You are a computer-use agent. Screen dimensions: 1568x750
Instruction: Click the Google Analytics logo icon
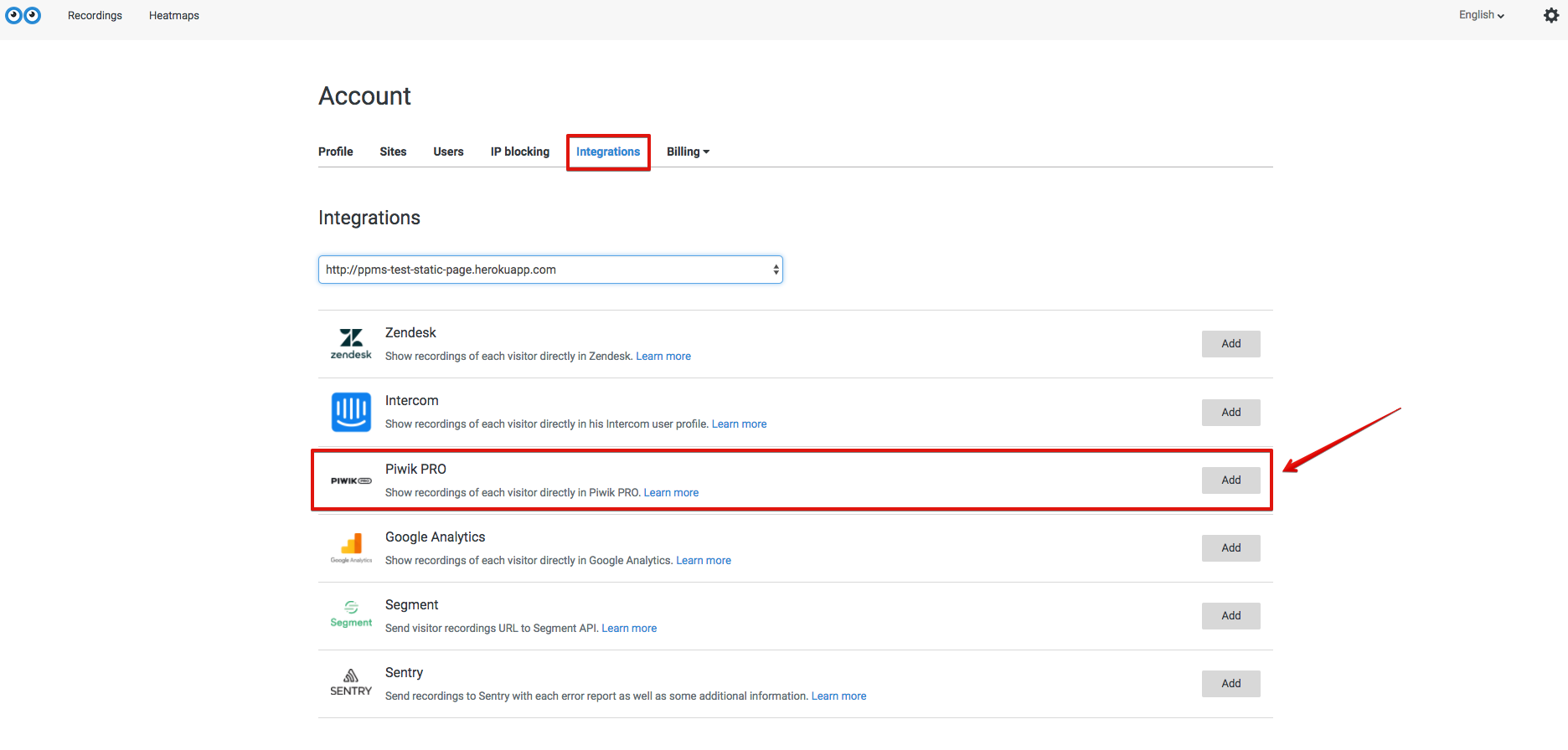pos(351,548)
